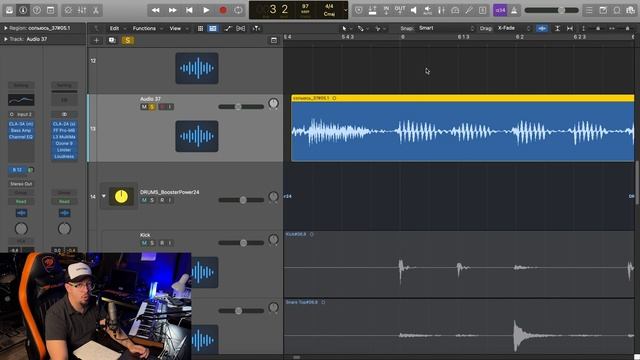The height and width of the screenshot is (360, 640).
Task: Toggle Autopunch Out locator icon
Action: click(x=400, y=10)
